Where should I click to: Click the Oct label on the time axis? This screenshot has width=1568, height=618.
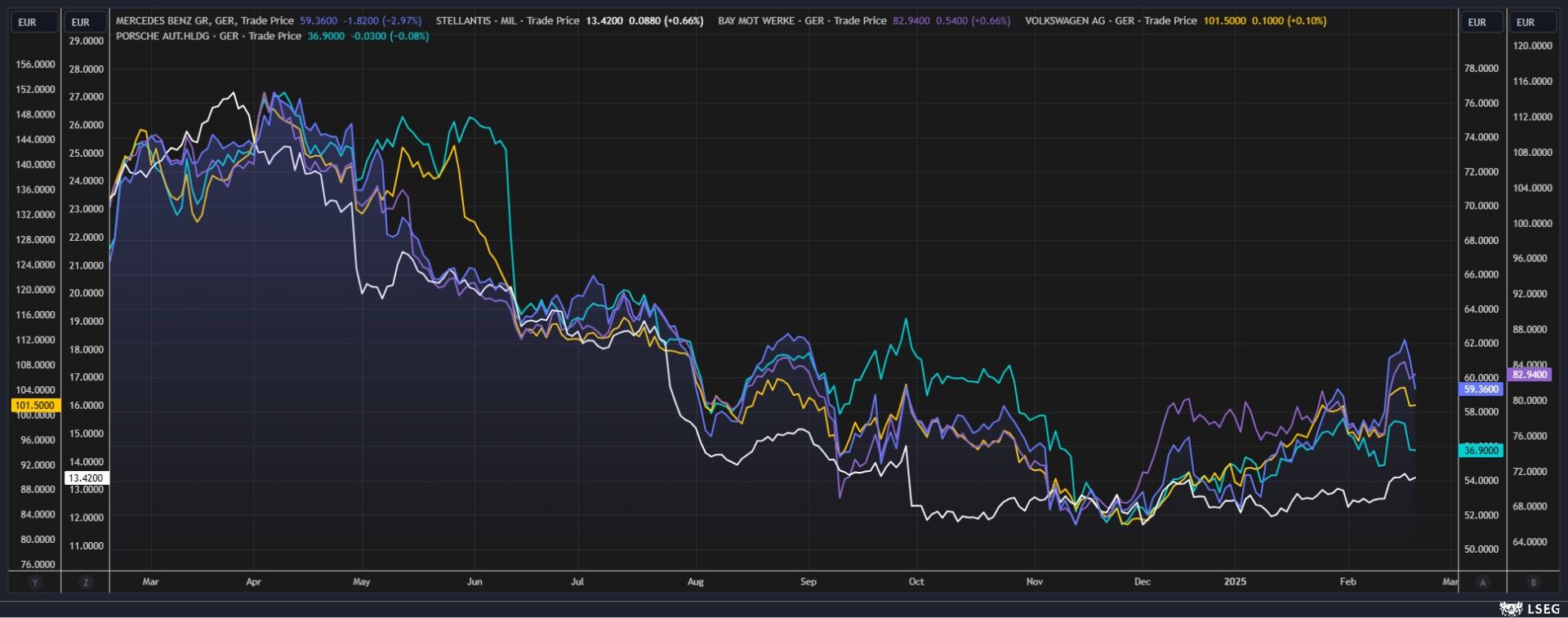916,582
